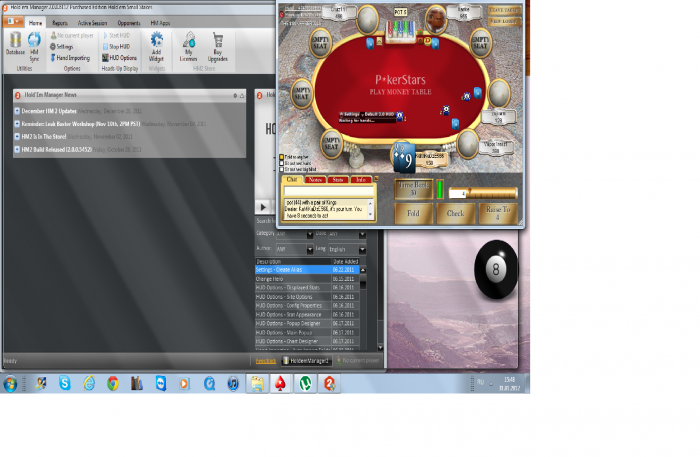
Task: Click the hero's hole cards at the table
Action: [404, 158]
